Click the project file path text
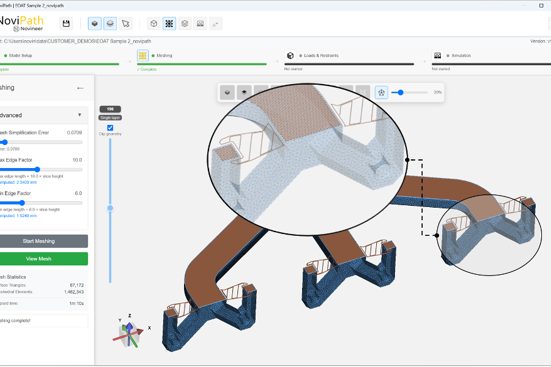The image size is (551, 367). (77, 41)
